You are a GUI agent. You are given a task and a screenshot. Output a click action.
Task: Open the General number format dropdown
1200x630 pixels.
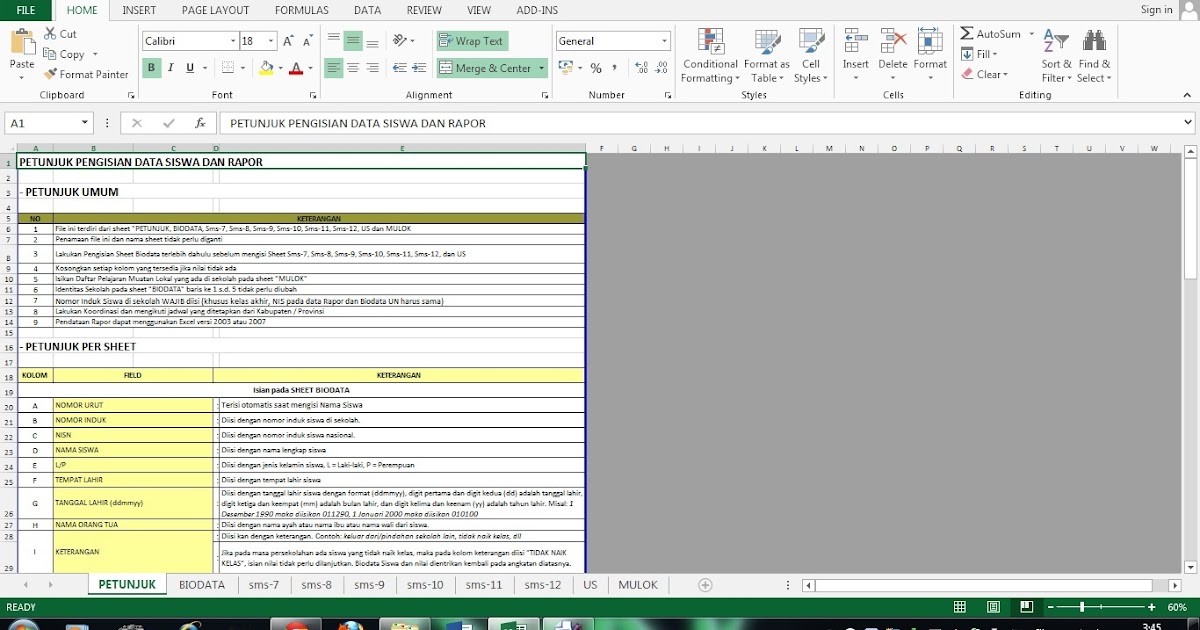pyautogui.click(x=665, y=41)
